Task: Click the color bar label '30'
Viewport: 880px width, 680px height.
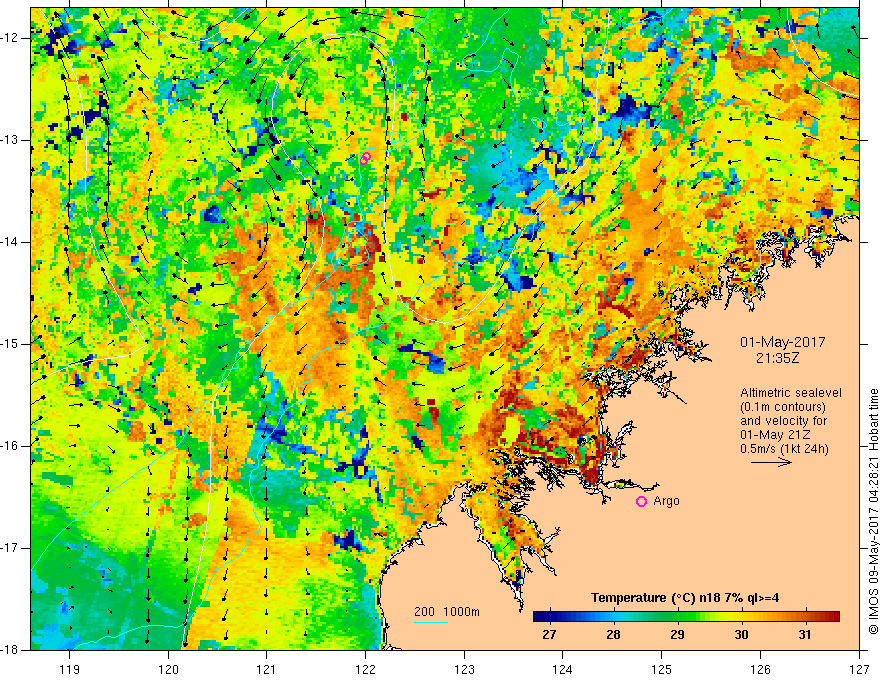Action: 741,635
